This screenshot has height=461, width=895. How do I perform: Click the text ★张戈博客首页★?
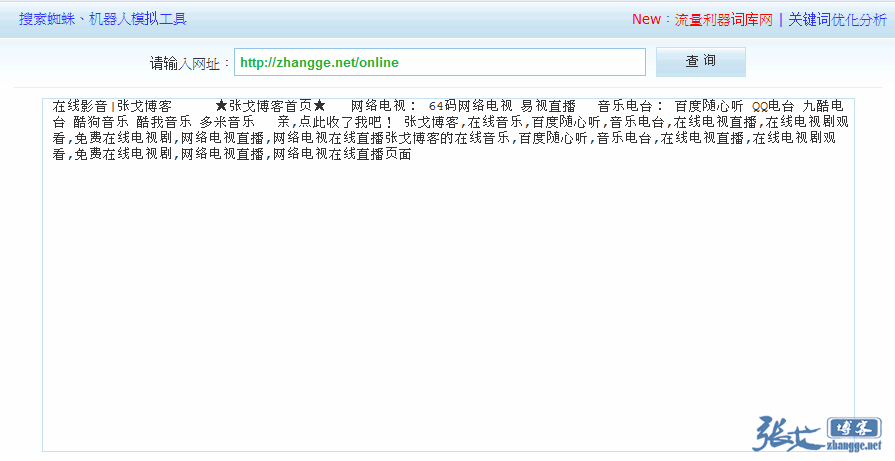pos(271,106)
